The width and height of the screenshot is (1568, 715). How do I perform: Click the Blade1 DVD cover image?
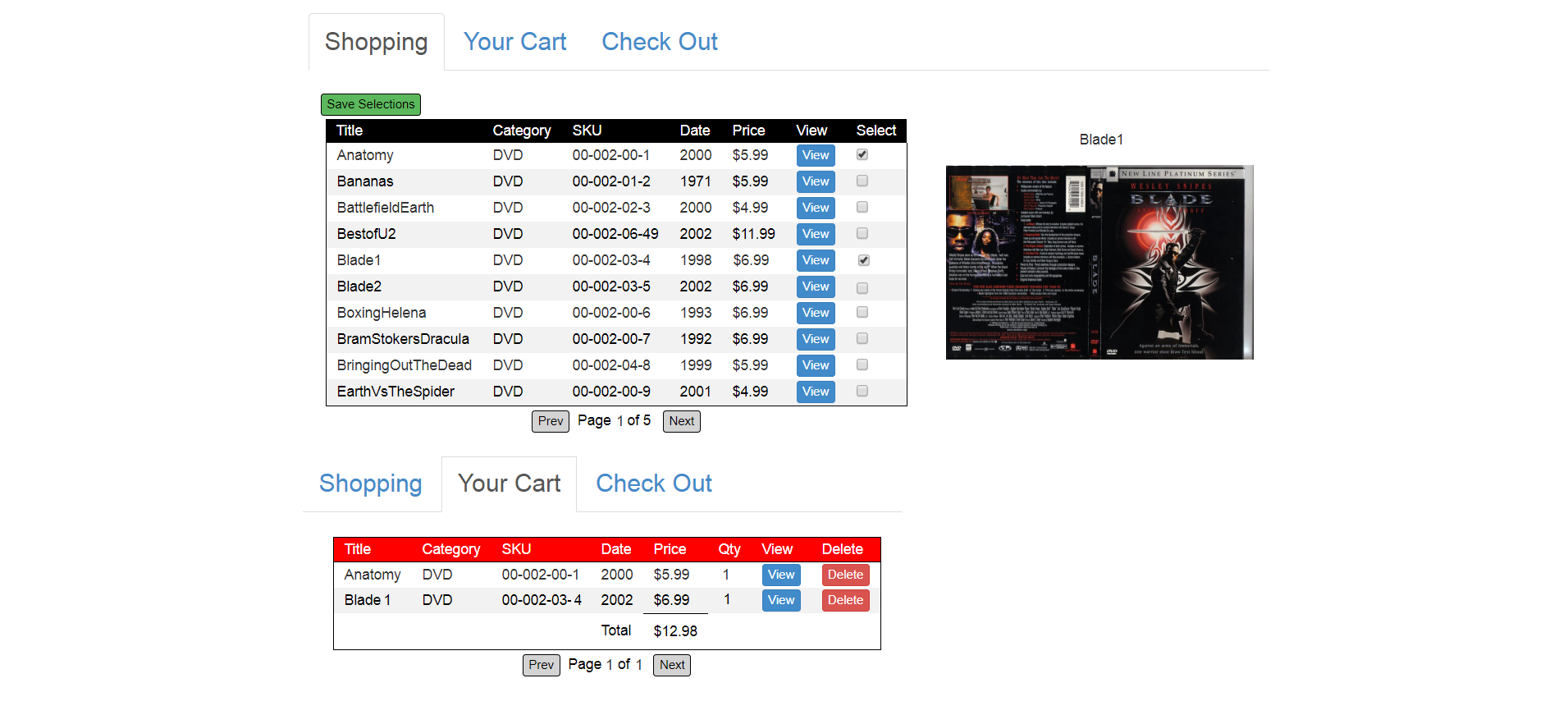click(1099, 262)
